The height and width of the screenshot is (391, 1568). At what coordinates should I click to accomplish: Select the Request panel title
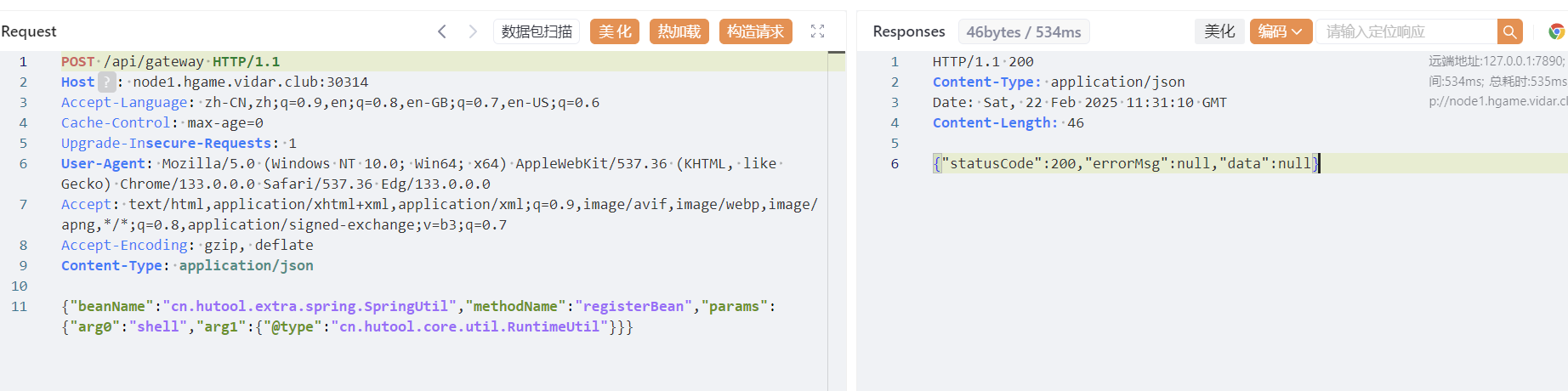point(29,31)
